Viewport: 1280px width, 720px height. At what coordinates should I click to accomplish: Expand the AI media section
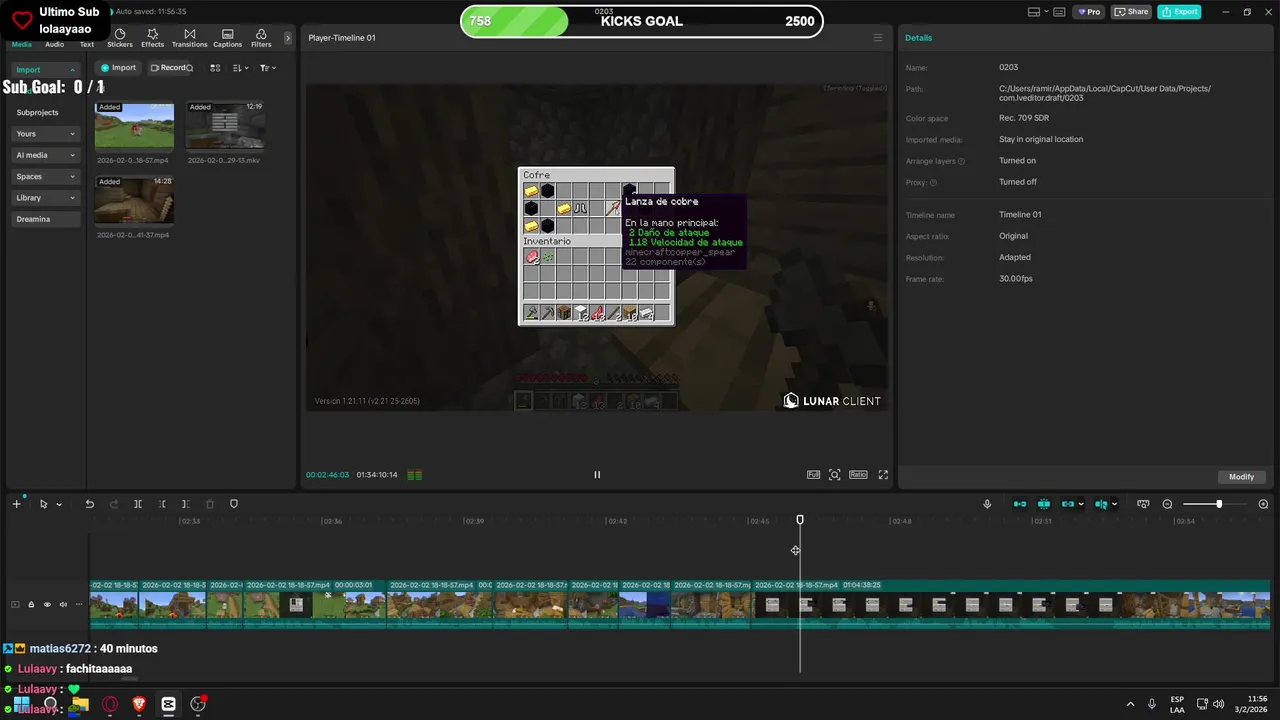pos(45,155)
